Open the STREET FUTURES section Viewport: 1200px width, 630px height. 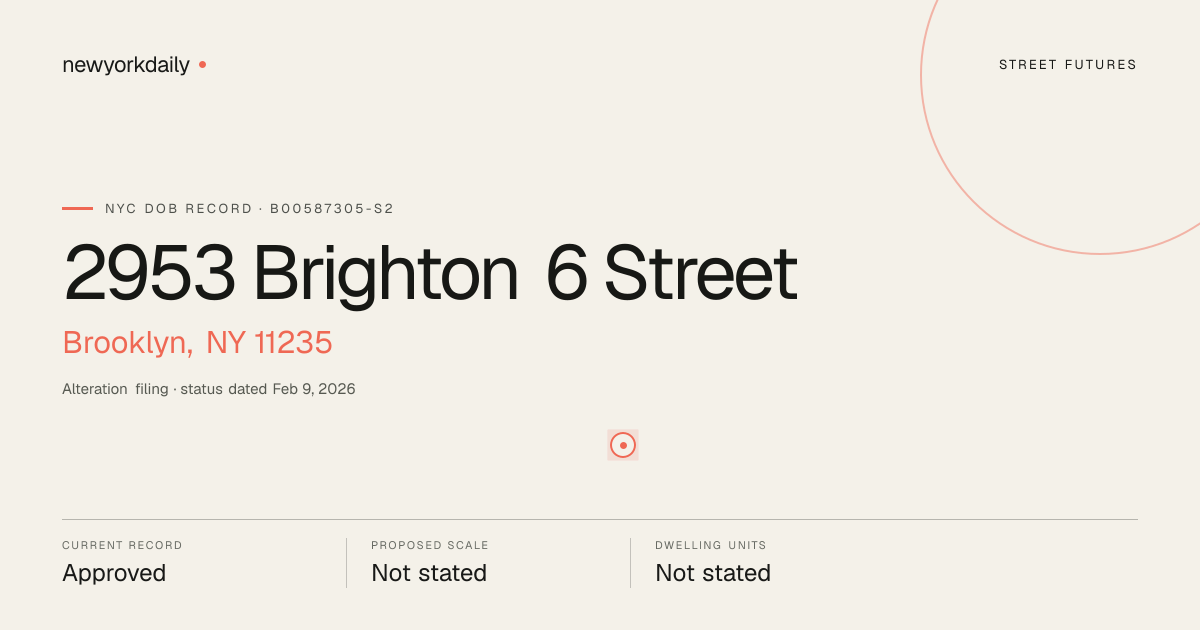click(x=1068, y=65)
